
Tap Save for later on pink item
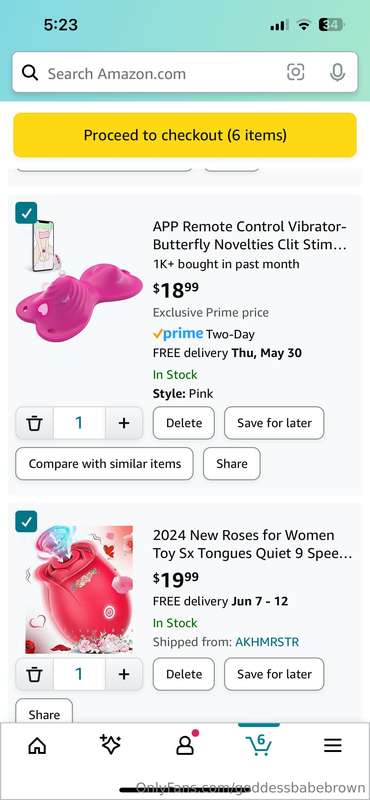click(274, 423)
